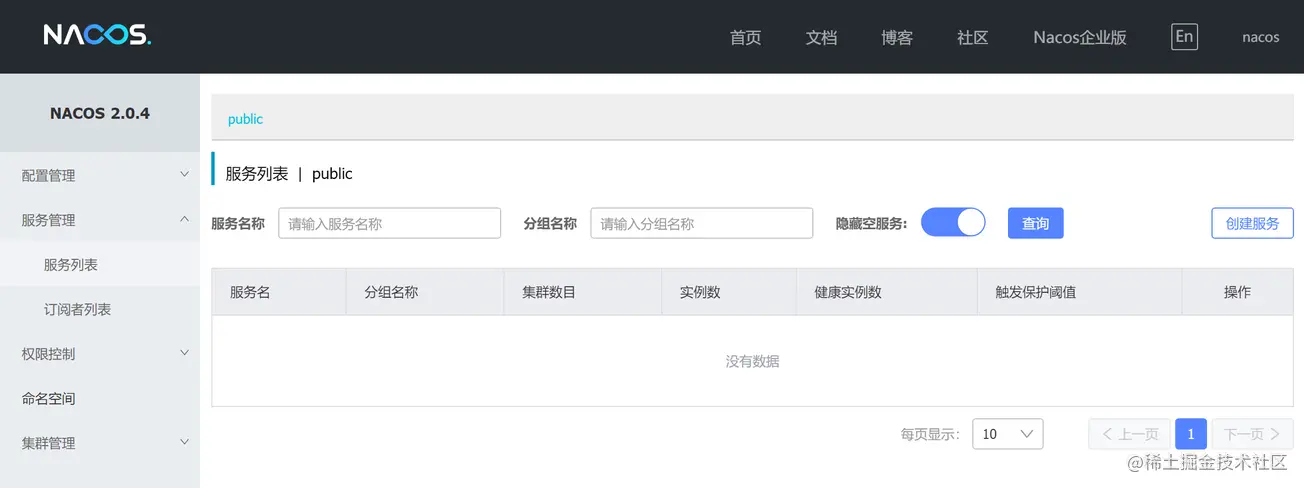The height and width of the screenshot is (488, 1304).
Task: Focus the 分组名称 input field
Action: (701, 224)
